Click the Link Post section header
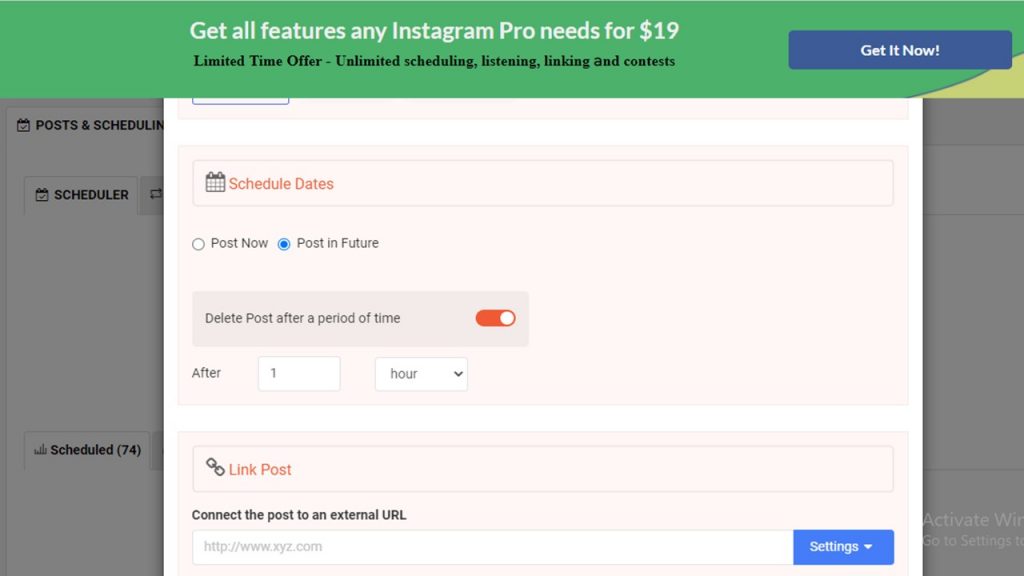The image size is (1024, 576). [x=543, y=469]
